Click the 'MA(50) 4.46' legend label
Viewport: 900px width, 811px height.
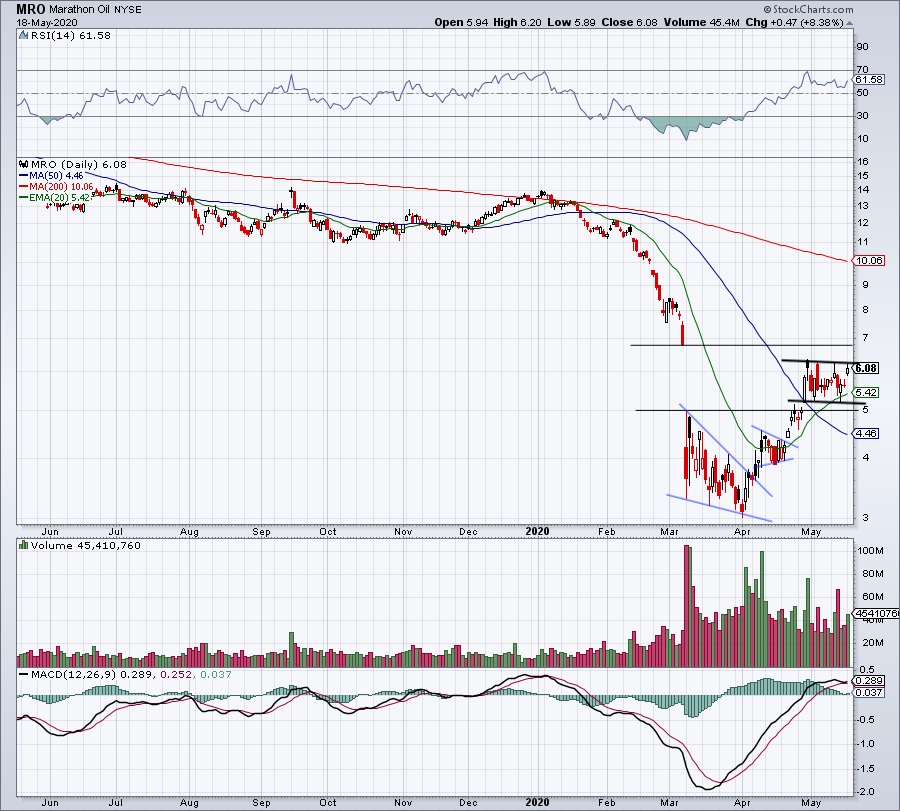pyautogui.click(x=56, y=176)
